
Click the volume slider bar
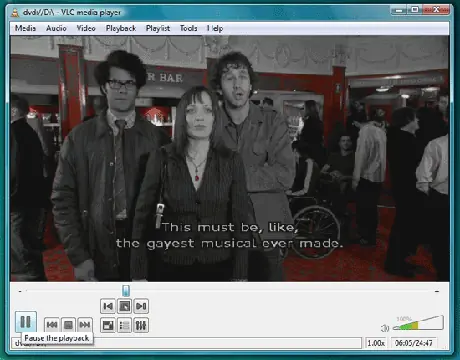(418, 323)
